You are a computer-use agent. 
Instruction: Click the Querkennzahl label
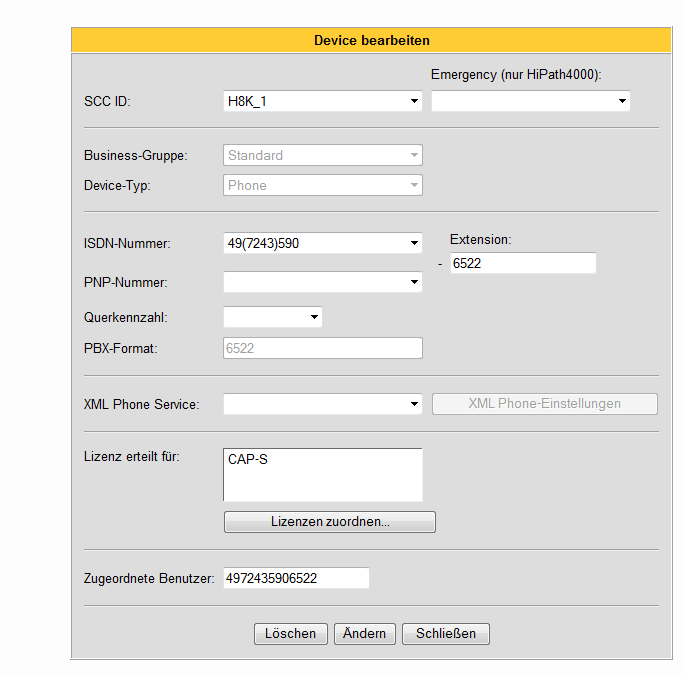pos(125,317)
